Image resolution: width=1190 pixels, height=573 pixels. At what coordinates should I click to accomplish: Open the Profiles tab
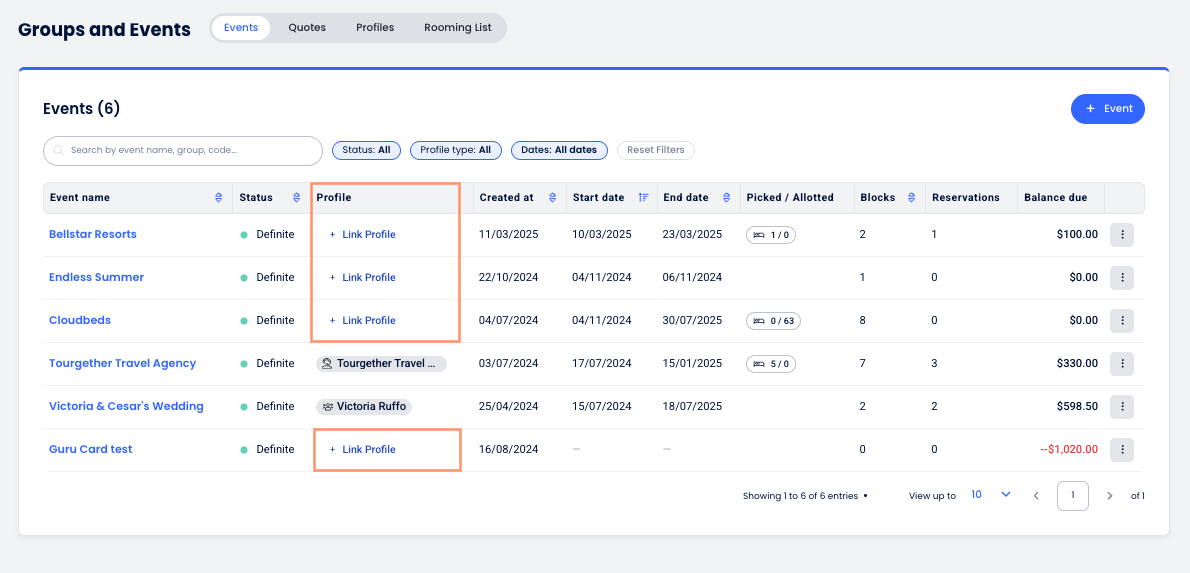375,28
